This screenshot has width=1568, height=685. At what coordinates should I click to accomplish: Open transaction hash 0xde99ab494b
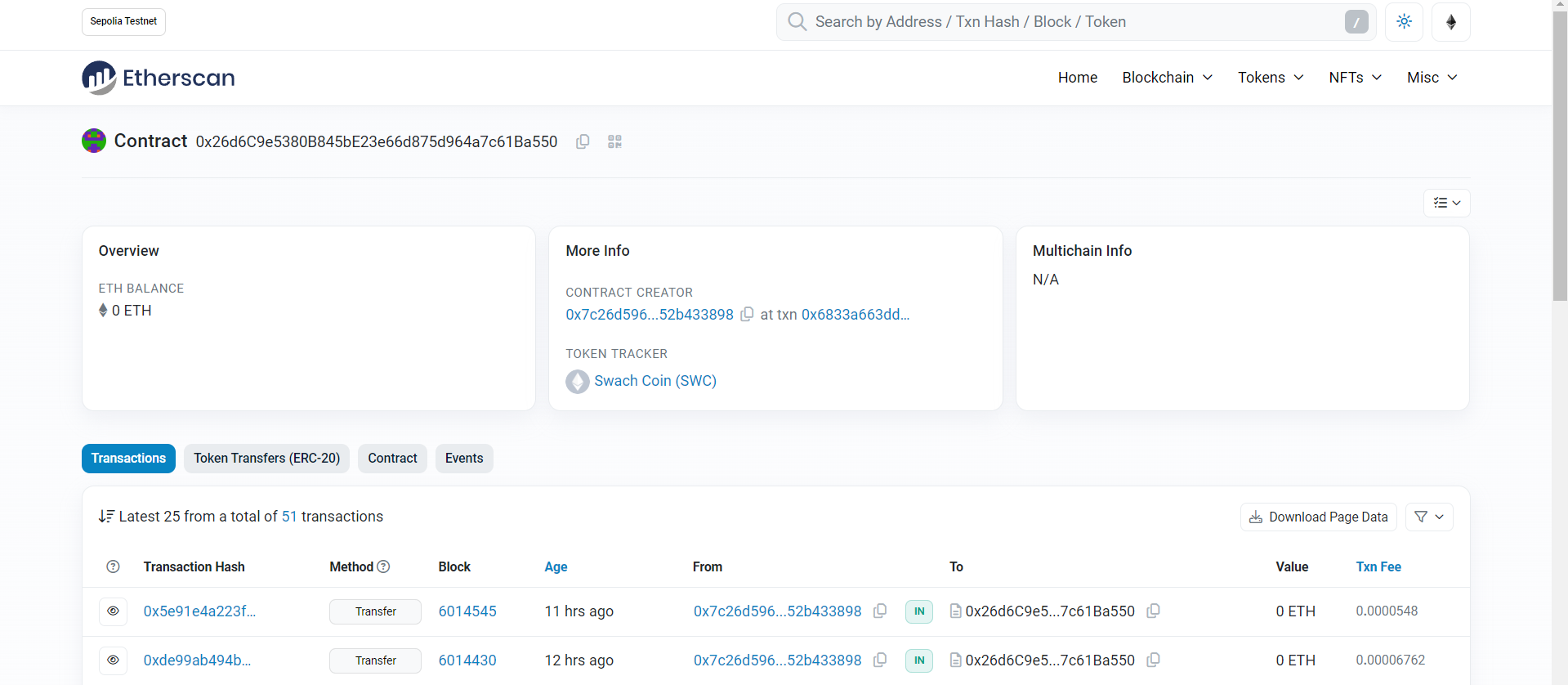click(197, 660)
